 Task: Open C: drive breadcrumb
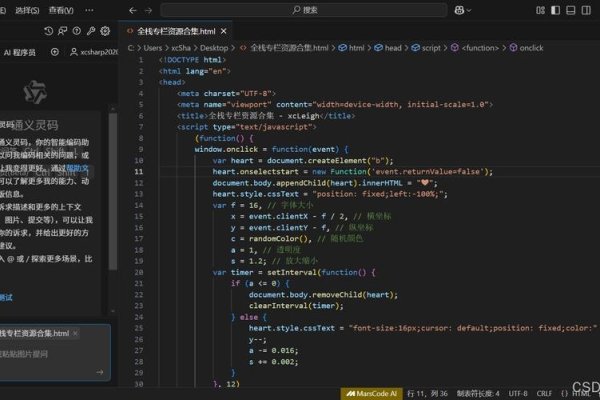point(131,48)
